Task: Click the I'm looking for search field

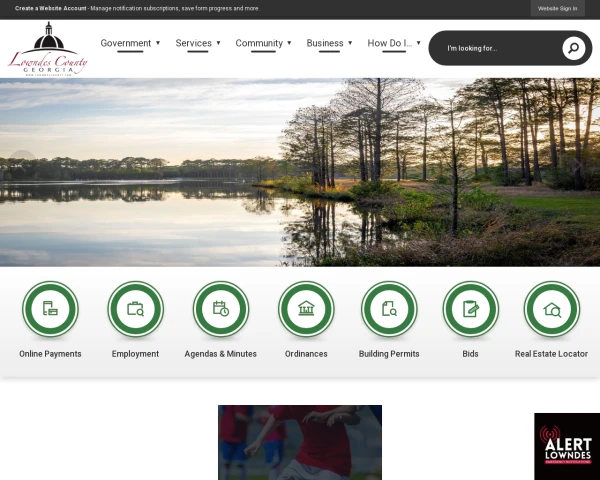Action: pos(500,48)
